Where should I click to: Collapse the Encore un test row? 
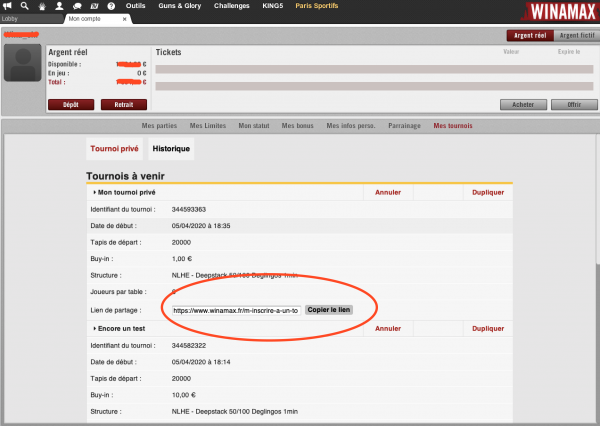tap(119, 328)
